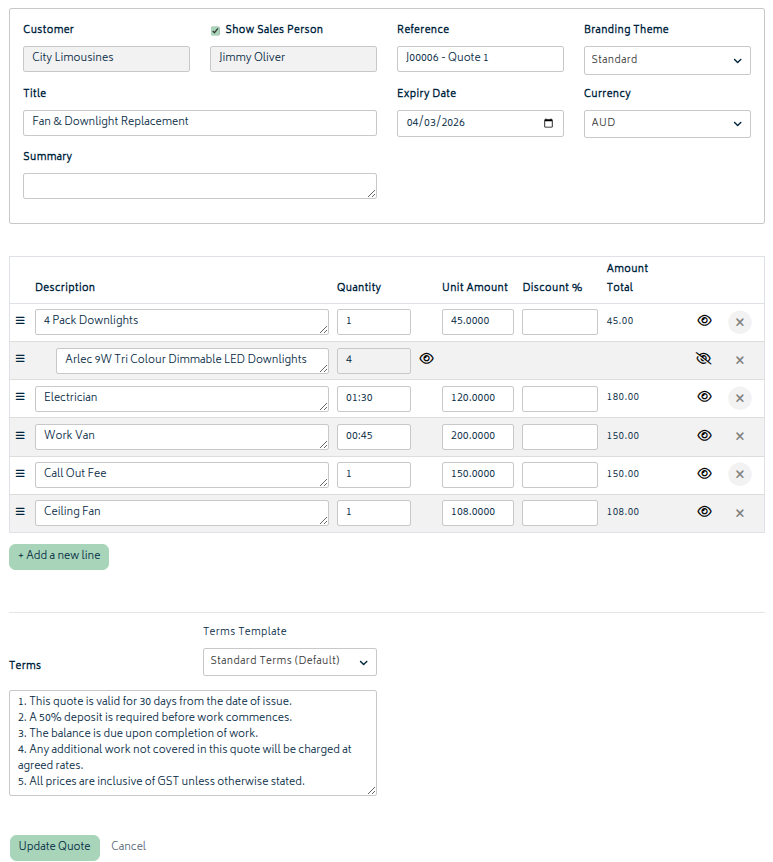Delete the Arlec LED Downlights sub-line
This screenshot has width=773, height=862.
point(740,360)
